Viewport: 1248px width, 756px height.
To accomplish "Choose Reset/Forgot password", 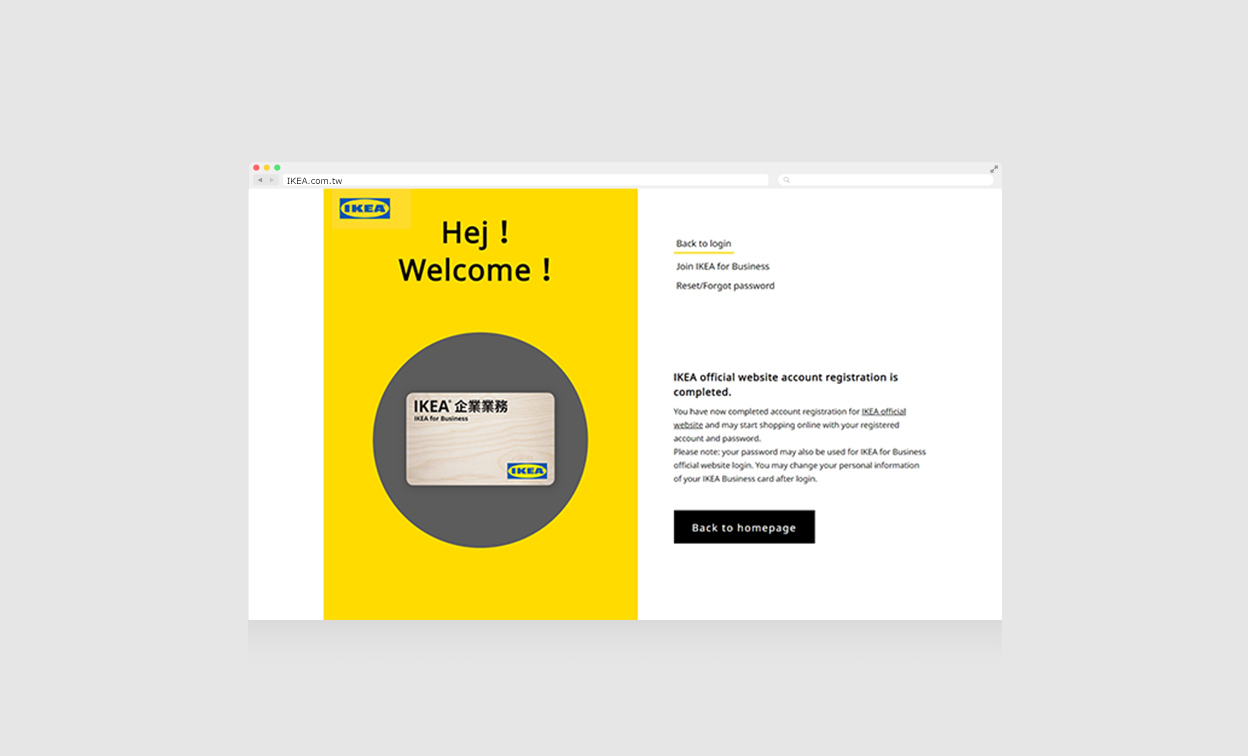I will pyautogui.click(x=725, y=286).
